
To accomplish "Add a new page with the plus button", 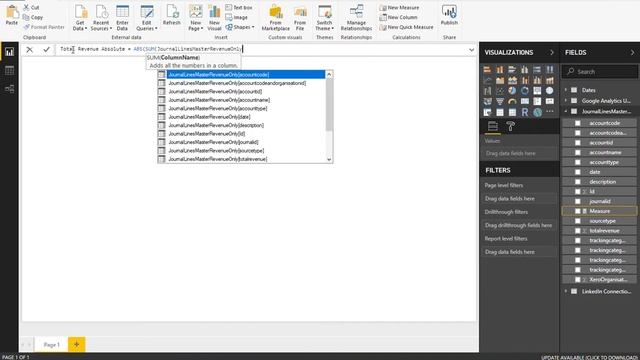I will pyautogui.click(x=77, y=344).
